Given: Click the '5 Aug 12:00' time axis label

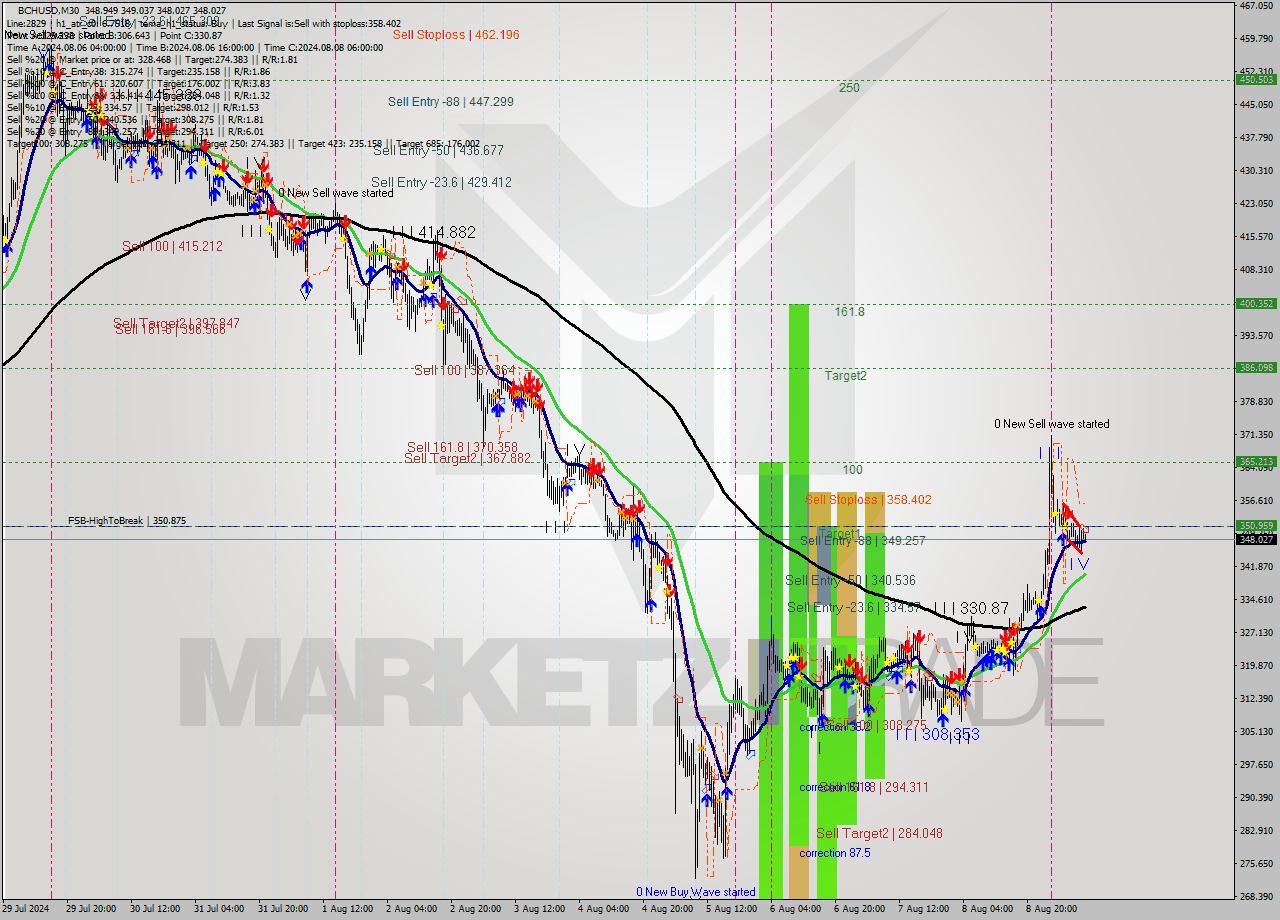Looking at the screenshot, I should [733, 909].
